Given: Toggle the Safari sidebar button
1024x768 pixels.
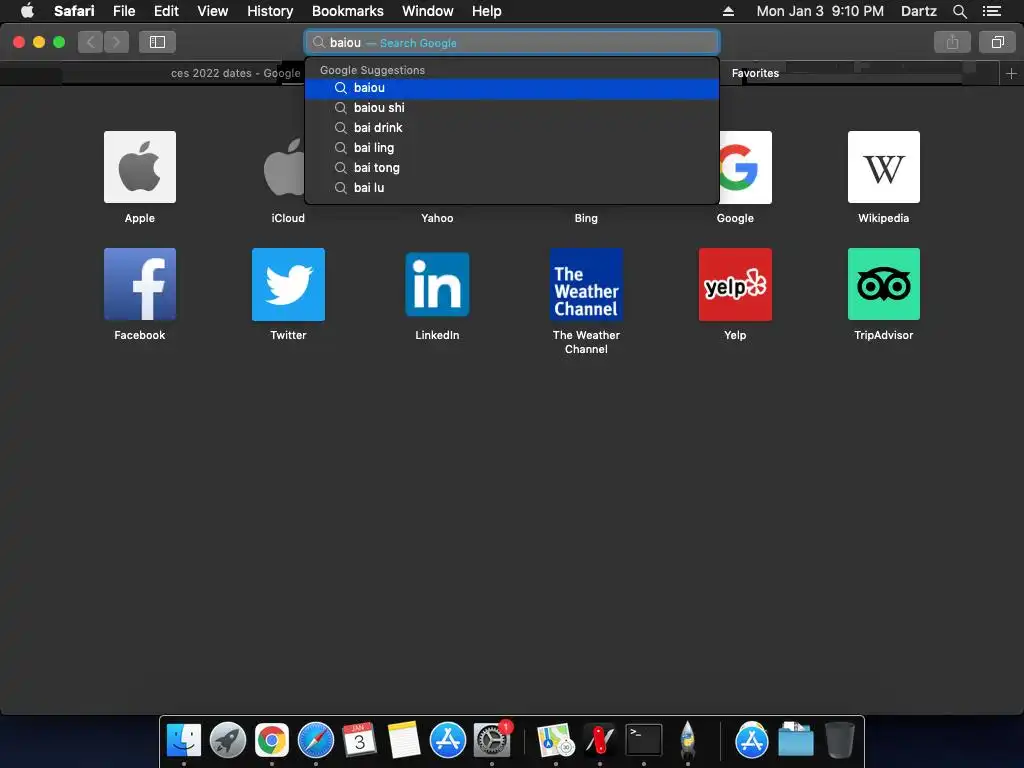Looking at the screenshot, I should [x=157, y=42].
